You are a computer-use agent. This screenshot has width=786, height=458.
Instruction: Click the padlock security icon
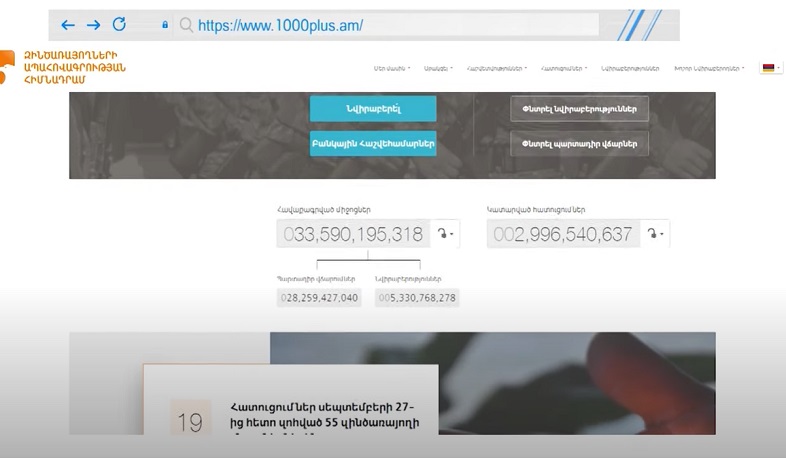point(165,25)
